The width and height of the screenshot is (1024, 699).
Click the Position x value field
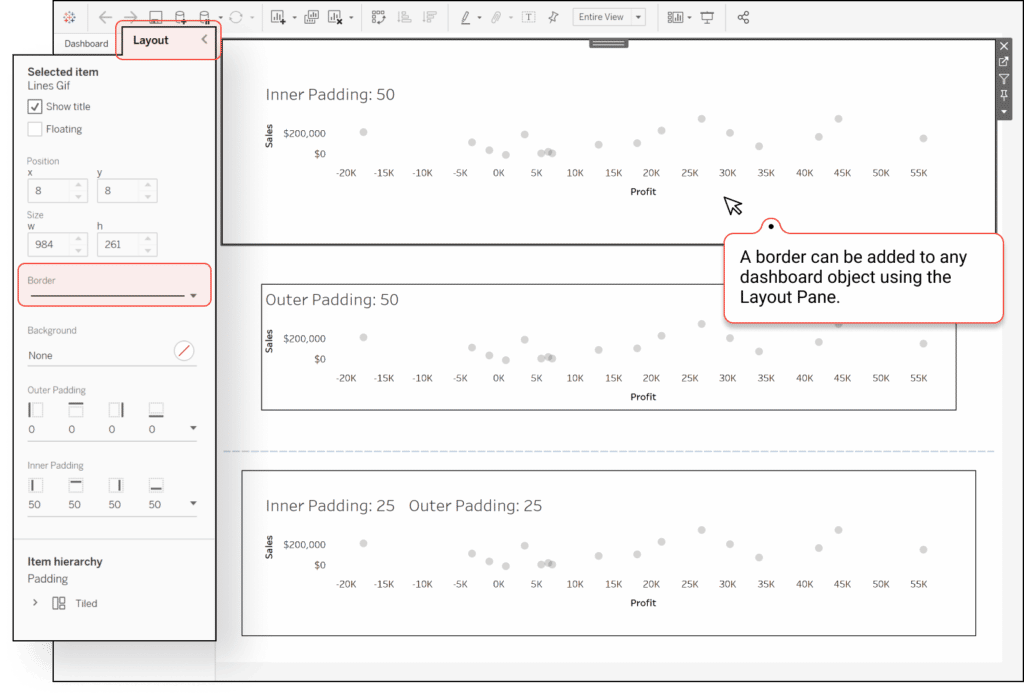coord(49,191)
